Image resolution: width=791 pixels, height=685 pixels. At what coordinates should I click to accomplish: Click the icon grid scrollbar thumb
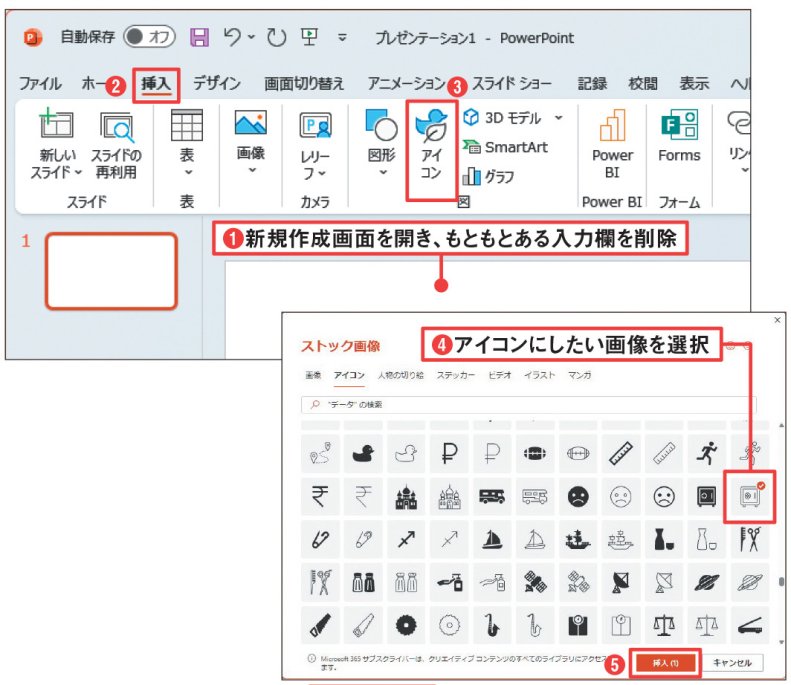(x=781, y=582)
